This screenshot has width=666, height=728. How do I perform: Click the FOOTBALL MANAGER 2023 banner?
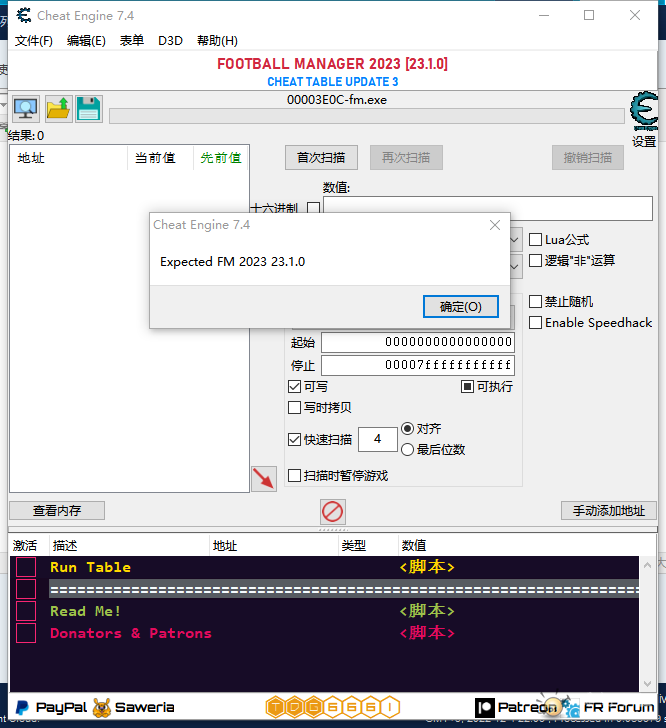click(x=333, y=64)
